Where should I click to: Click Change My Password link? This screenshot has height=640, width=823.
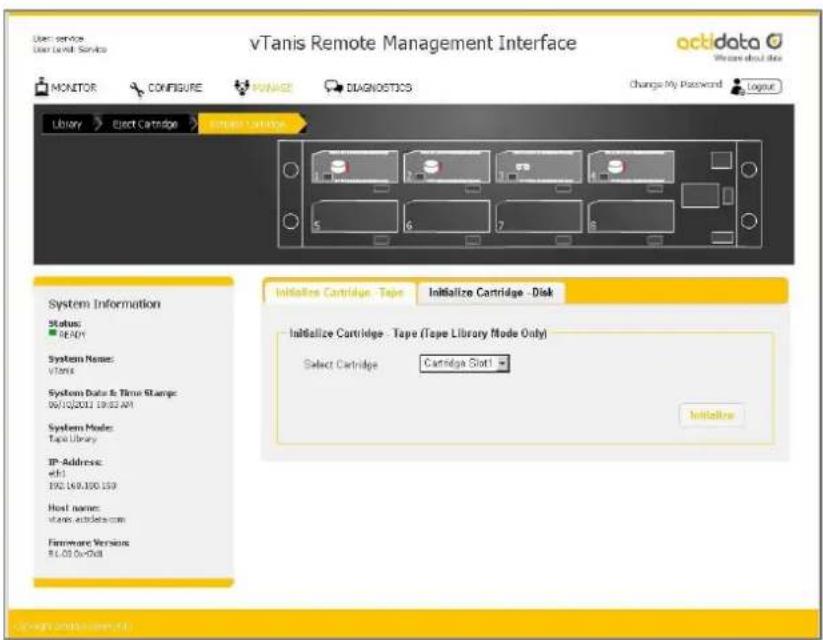click(x=676, y=84)
